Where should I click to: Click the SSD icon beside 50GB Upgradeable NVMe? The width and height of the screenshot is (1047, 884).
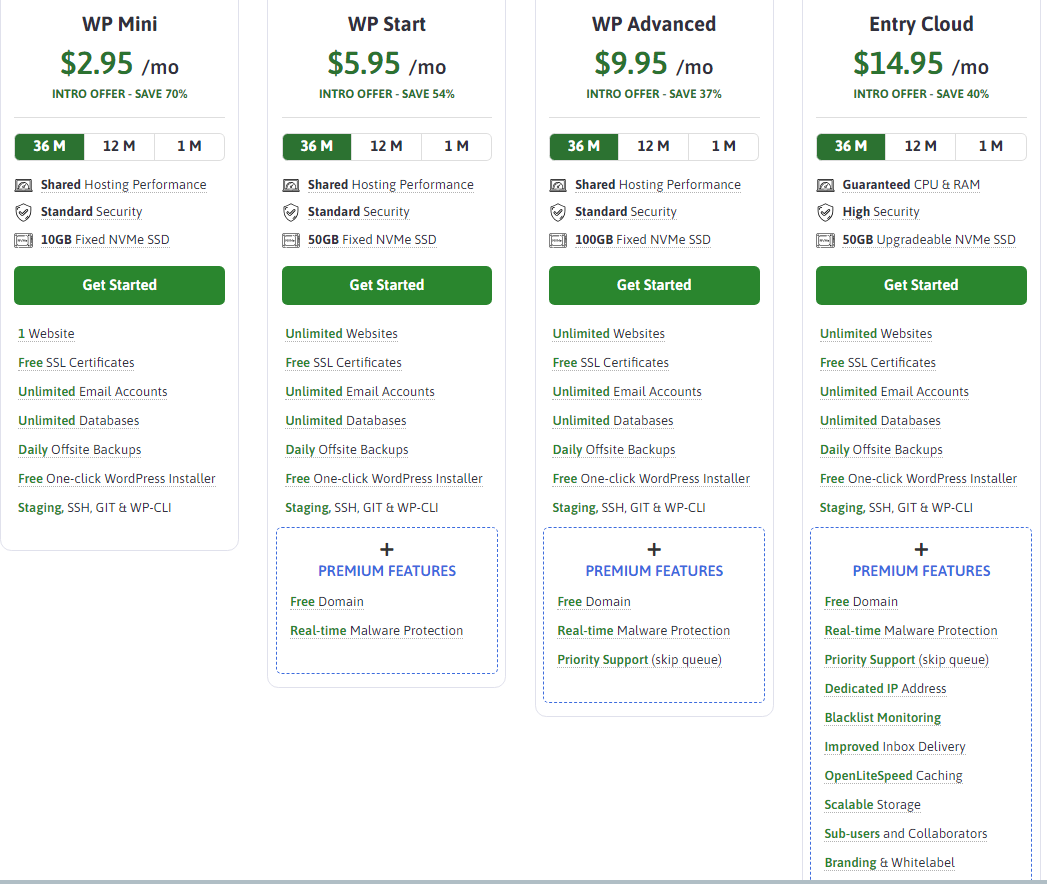826,240
